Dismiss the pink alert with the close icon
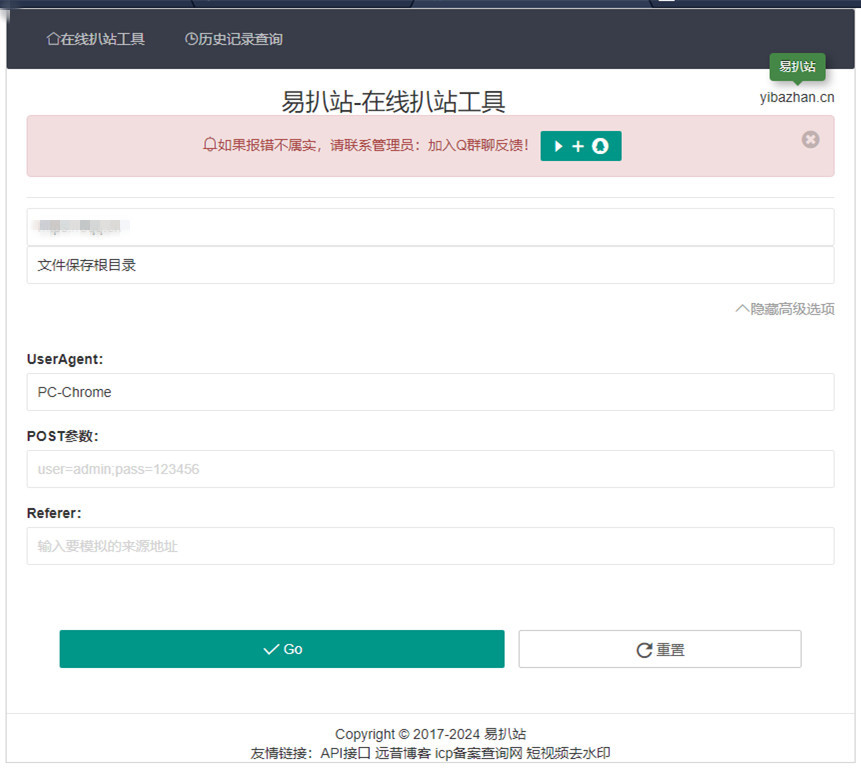 click(810, 139)
